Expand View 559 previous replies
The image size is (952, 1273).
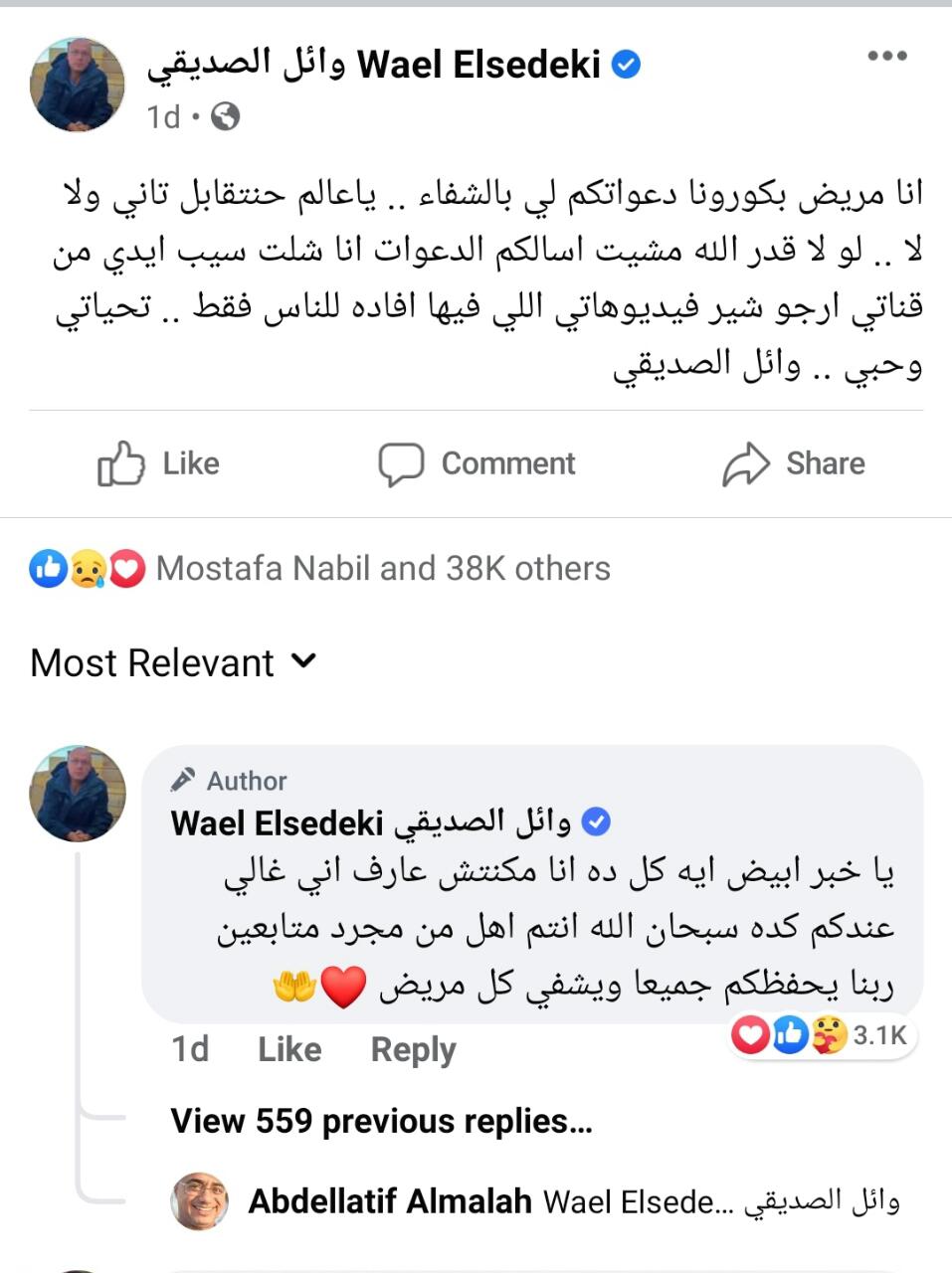pyautogui.click(x=382, y=1121)
